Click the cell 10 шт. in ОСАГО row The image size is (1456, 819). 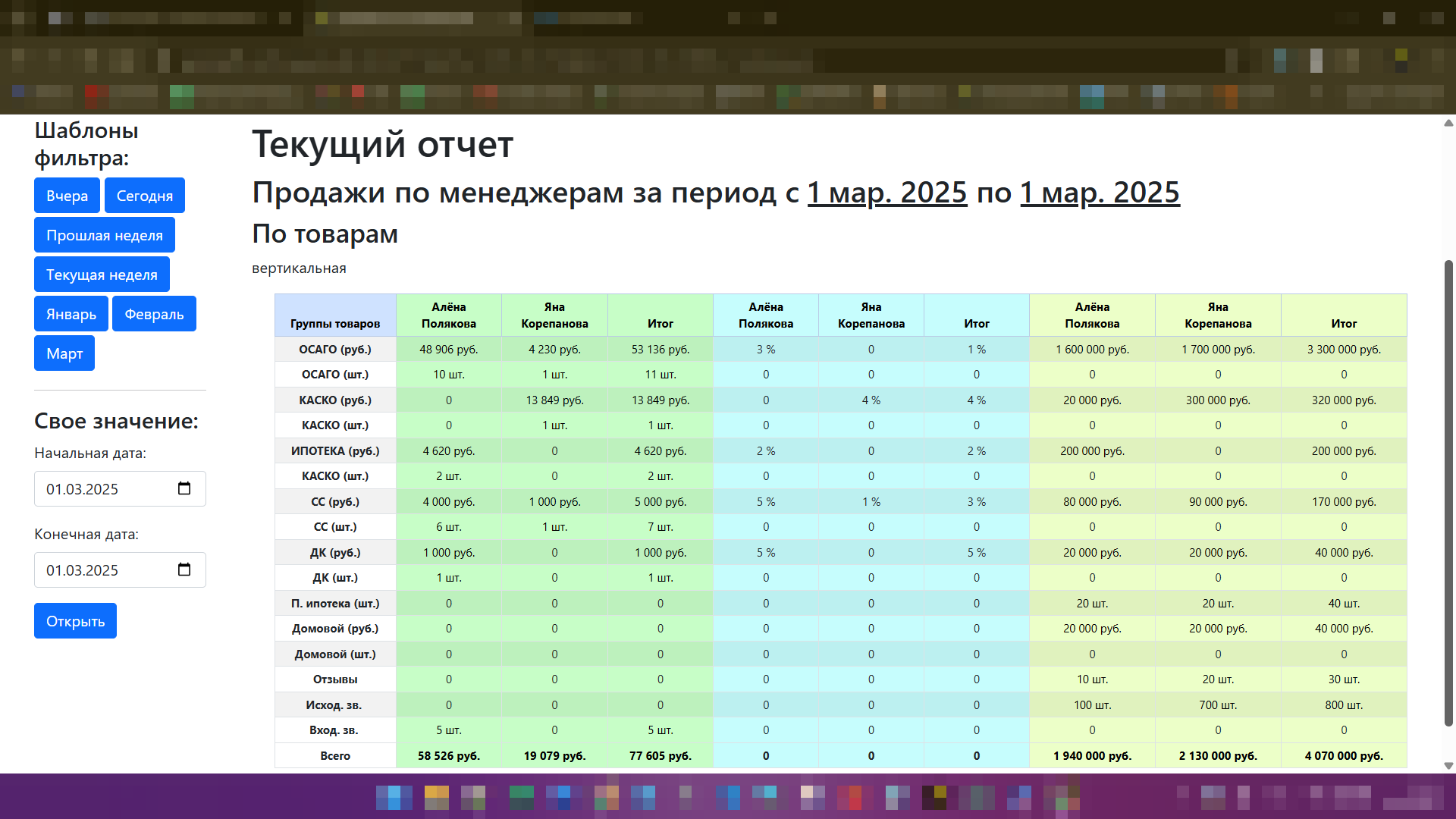pyautogui.click(x=449, y=375)
